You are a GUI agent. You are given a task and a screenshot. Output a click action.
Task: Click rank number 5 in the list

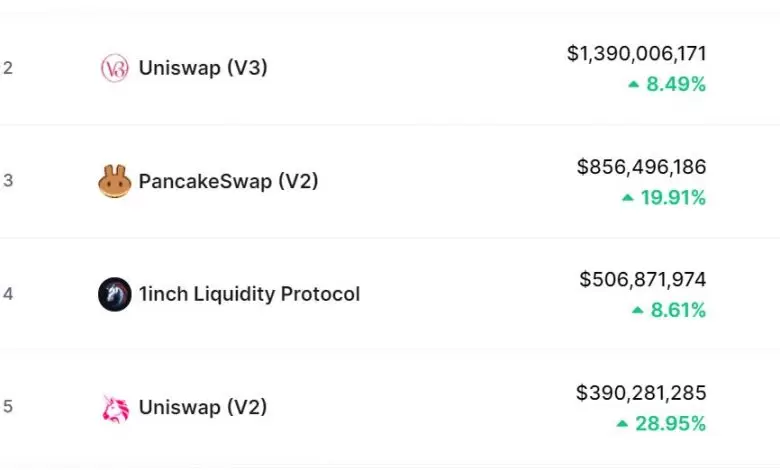coord(8,408)
